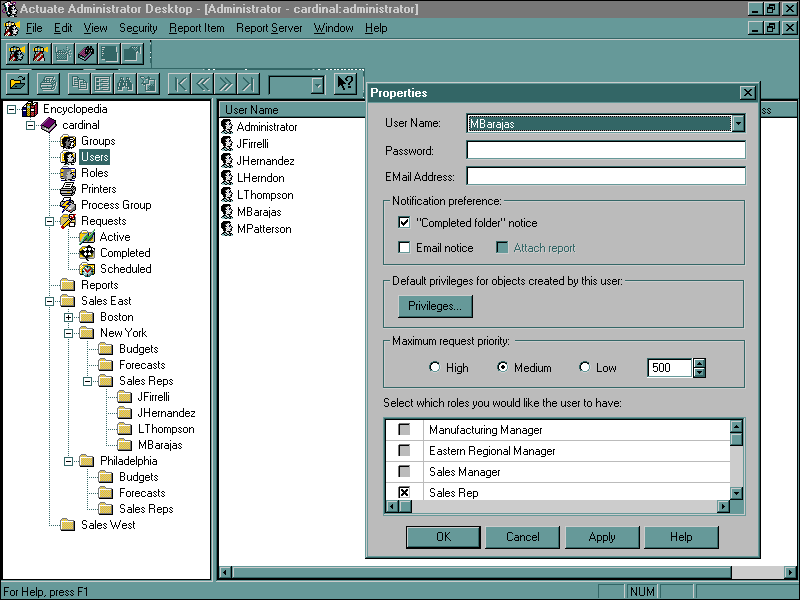Open the Report Server menu
The width and height of the screenshot is (800, 600).
(269, 28)
